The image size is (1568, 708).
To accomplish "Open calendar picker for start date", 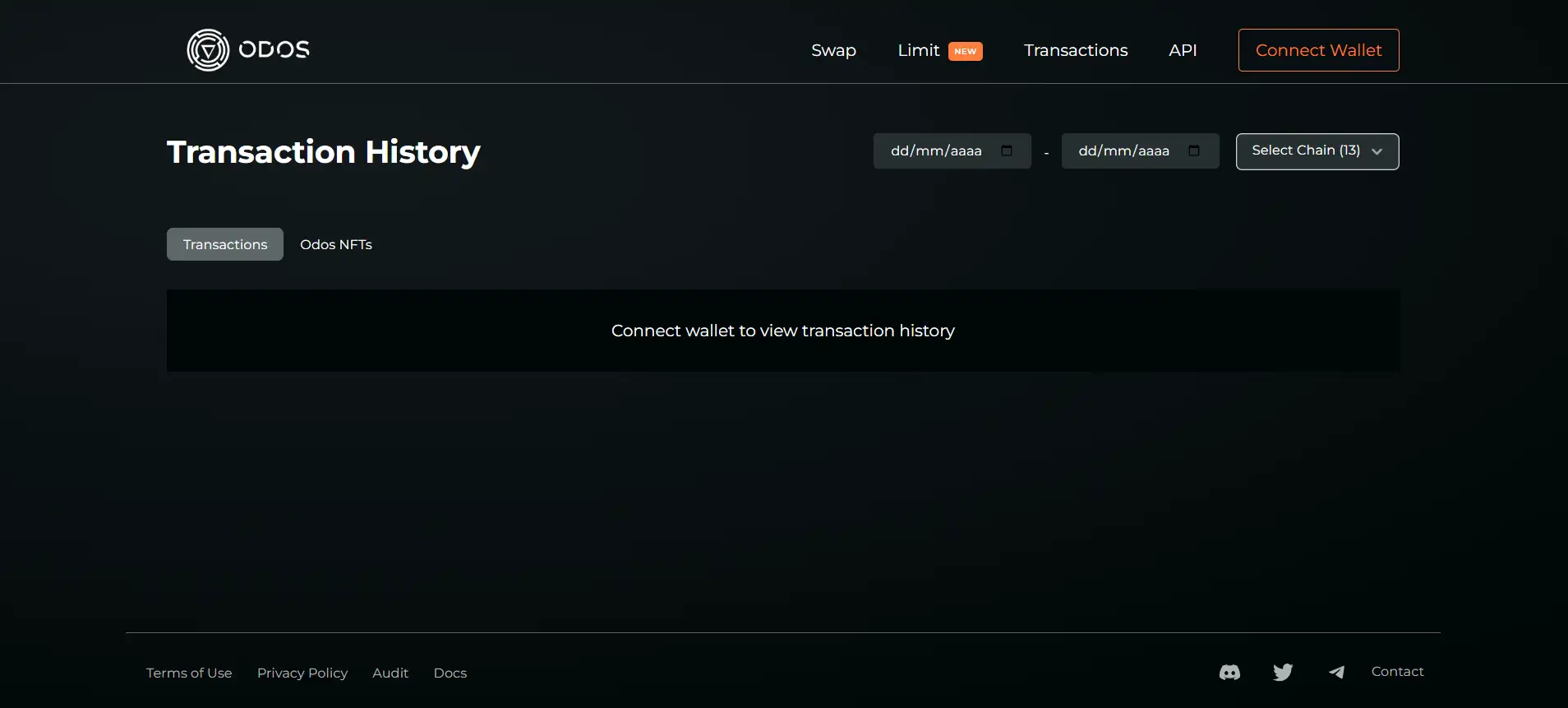I will click(1007, 150).
